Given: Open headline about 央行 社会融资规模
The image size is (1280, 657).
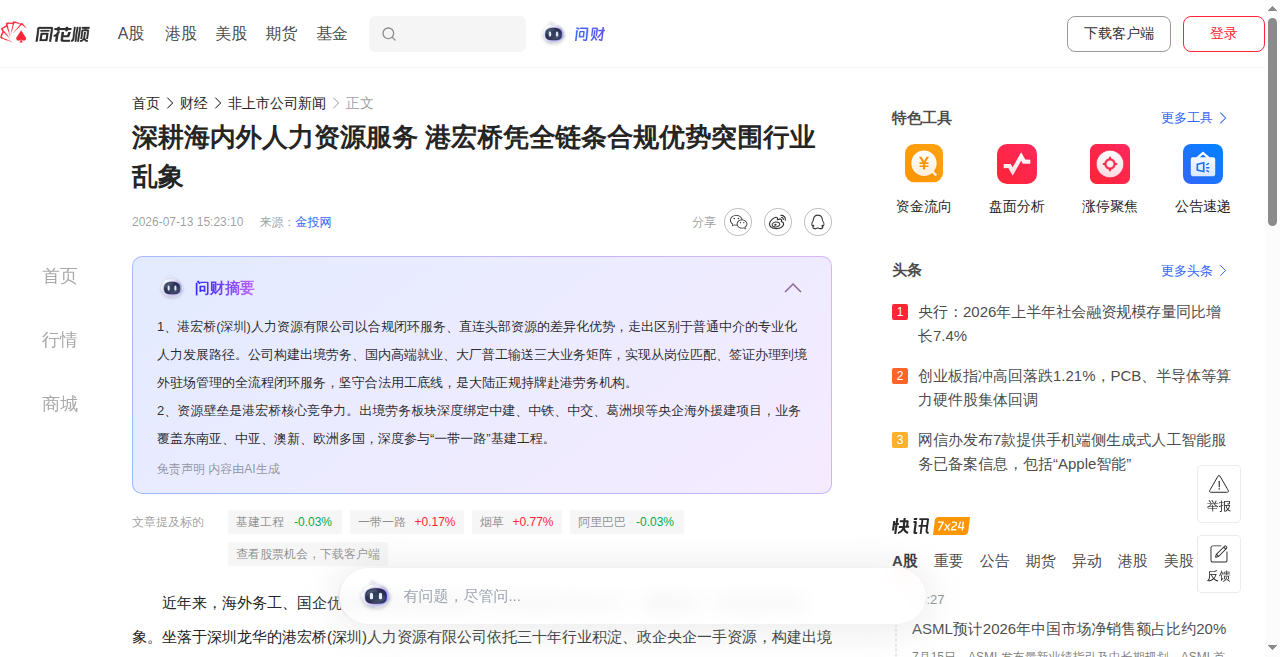Looking at the screenshot, I should pyautogui.click(x=1069, y=324).
